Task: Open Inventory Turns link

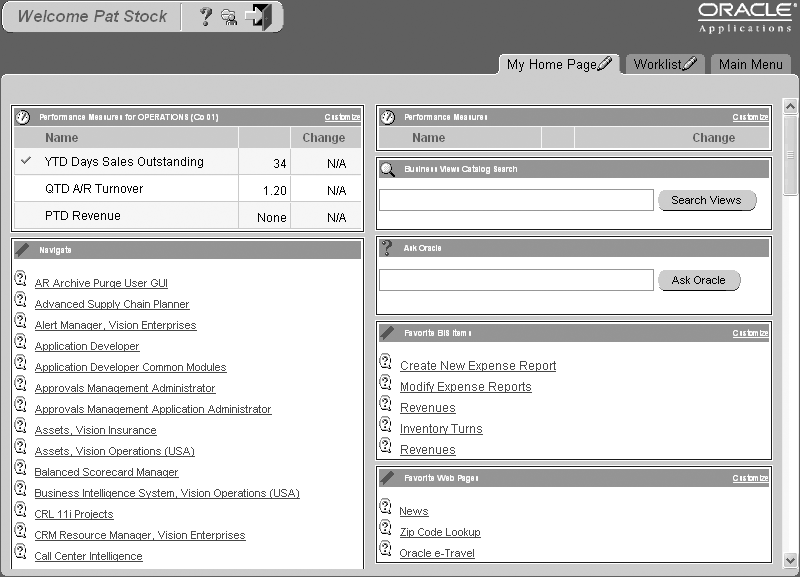Action: (441, 429)
